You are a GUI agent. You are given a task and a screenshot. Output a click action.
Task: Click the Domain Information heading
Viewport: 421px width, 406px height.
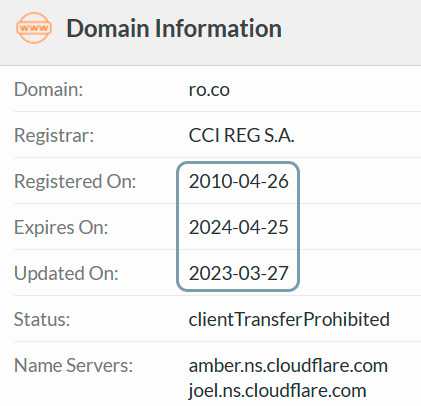click(174, 28)
